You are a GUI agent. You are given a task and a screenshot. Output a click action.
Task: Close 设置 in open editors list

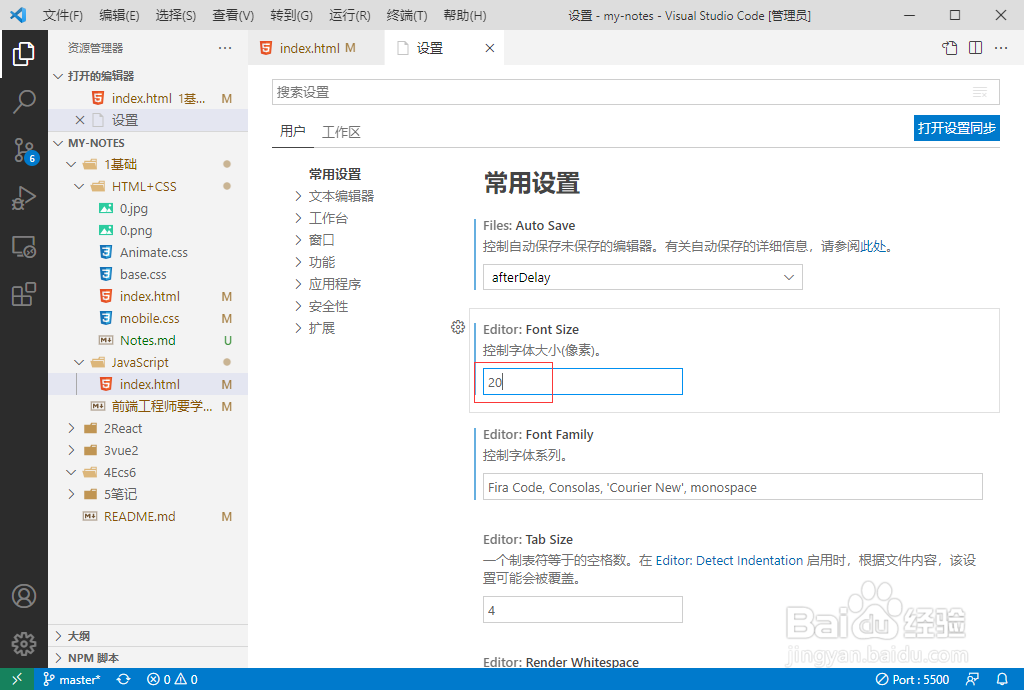[x=80, y=120]
